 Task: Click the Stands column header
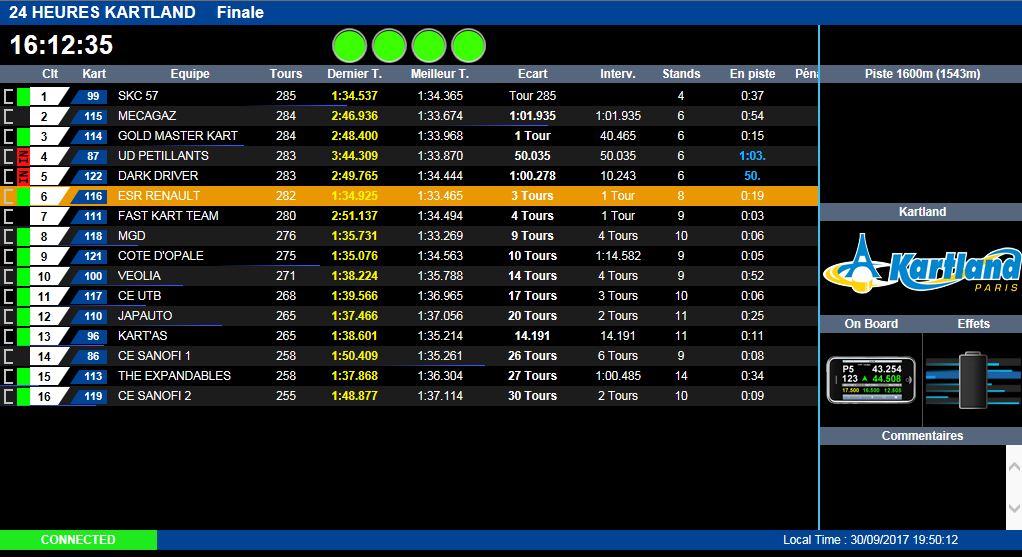pyautogui.click(x=681, y=74)
